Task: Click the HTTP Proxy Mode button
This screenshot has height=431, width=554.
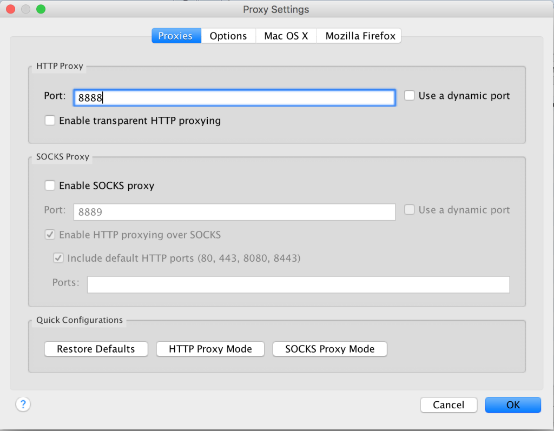Action: [210, 349]
